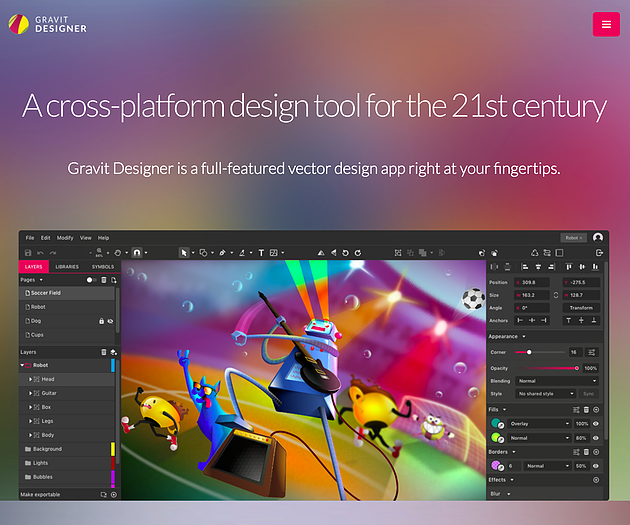
Task: Select the Cups page
Action: point(67,335)
